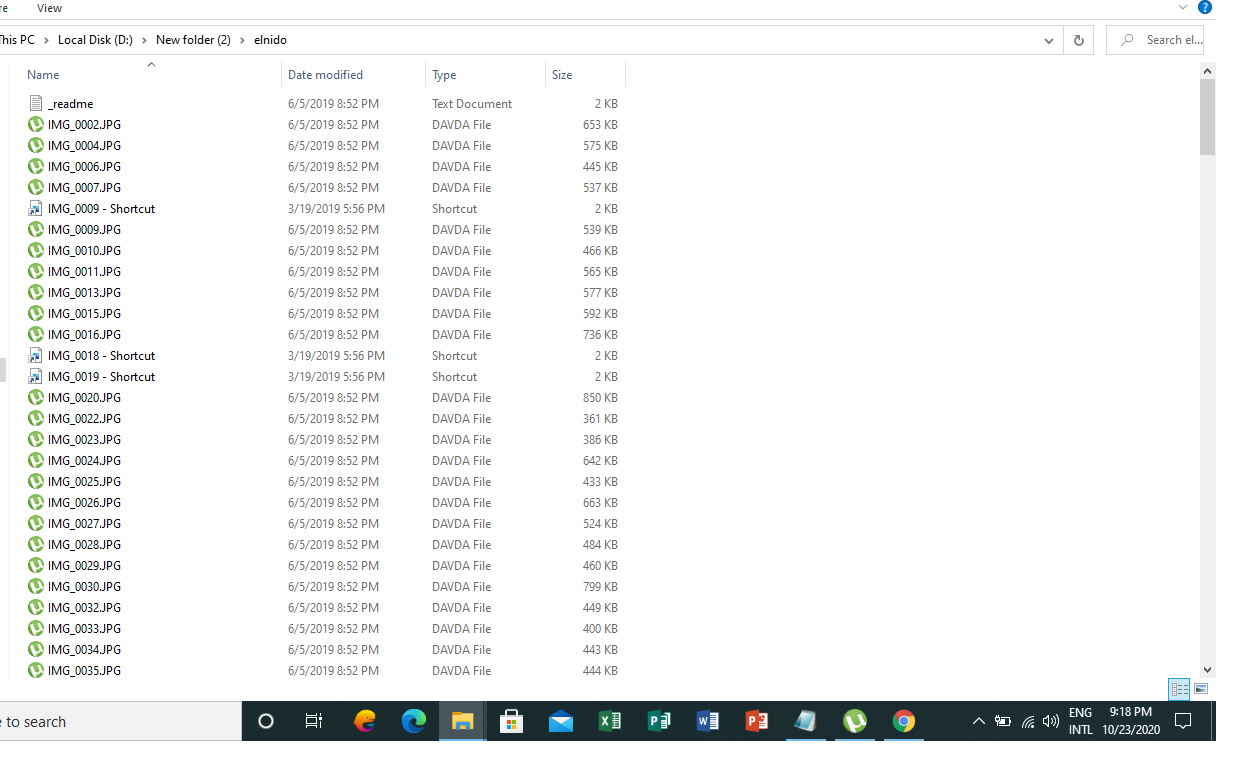The height and width of the screenshot is (776, 1236).
Task: Open File Explorer taskbar icon
Action: coord(462,721)
